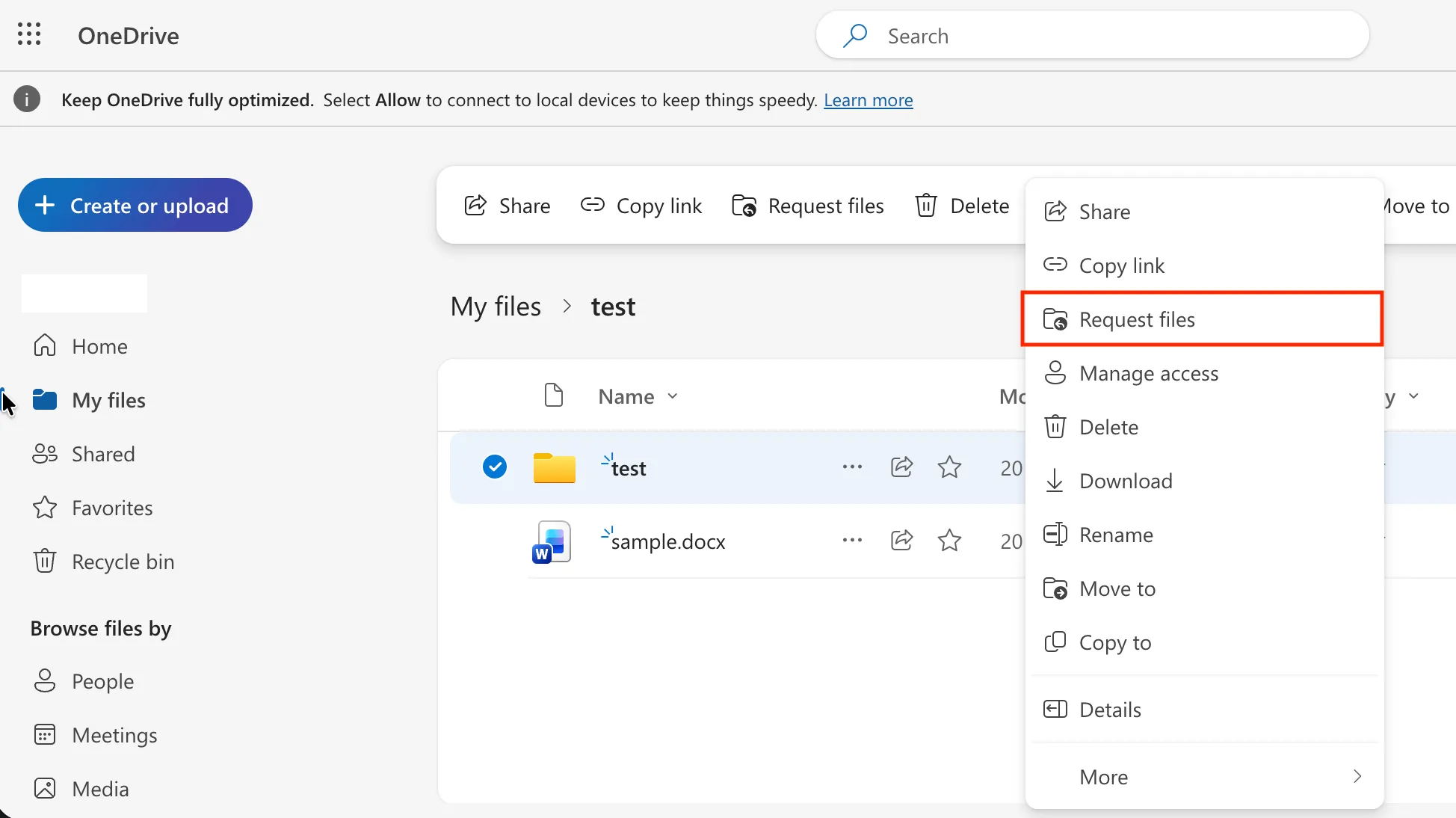Image resolution: width=1456 pixels, height=818 pixels.
Task: Click the test breadcrumb label
Action: tap(613, 307)
